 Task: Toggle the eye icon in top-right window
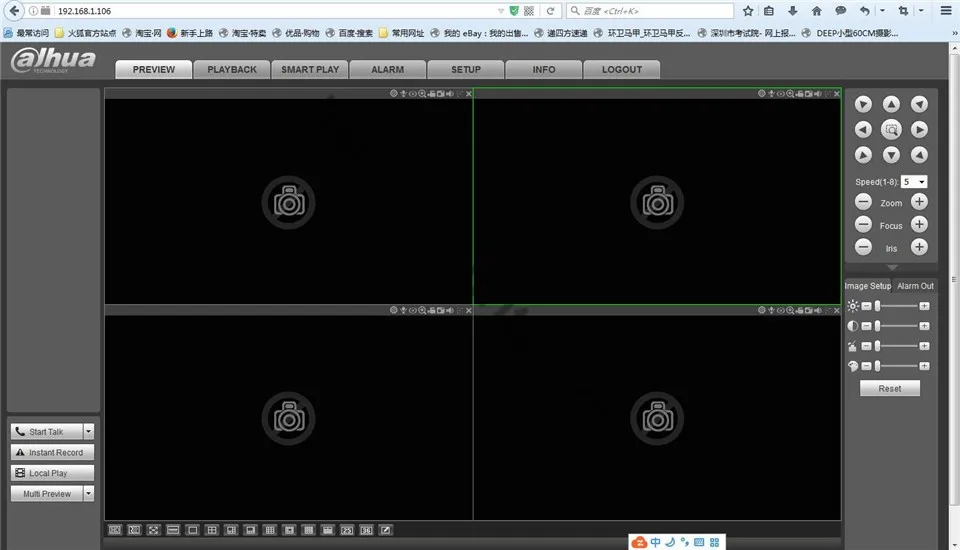coord(781,94)
